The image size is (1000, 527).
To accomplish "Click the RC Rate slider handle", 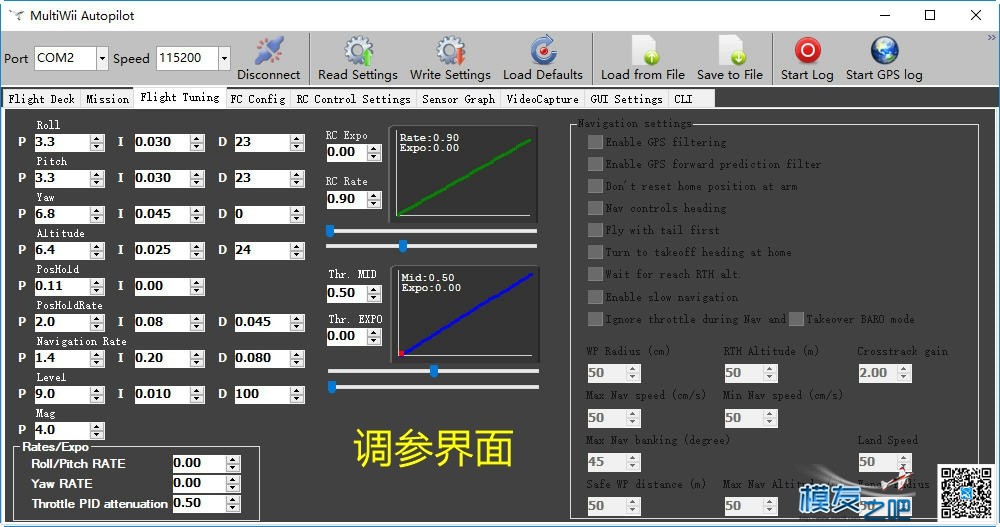I will pyautogui.click(x=403, y=246).
